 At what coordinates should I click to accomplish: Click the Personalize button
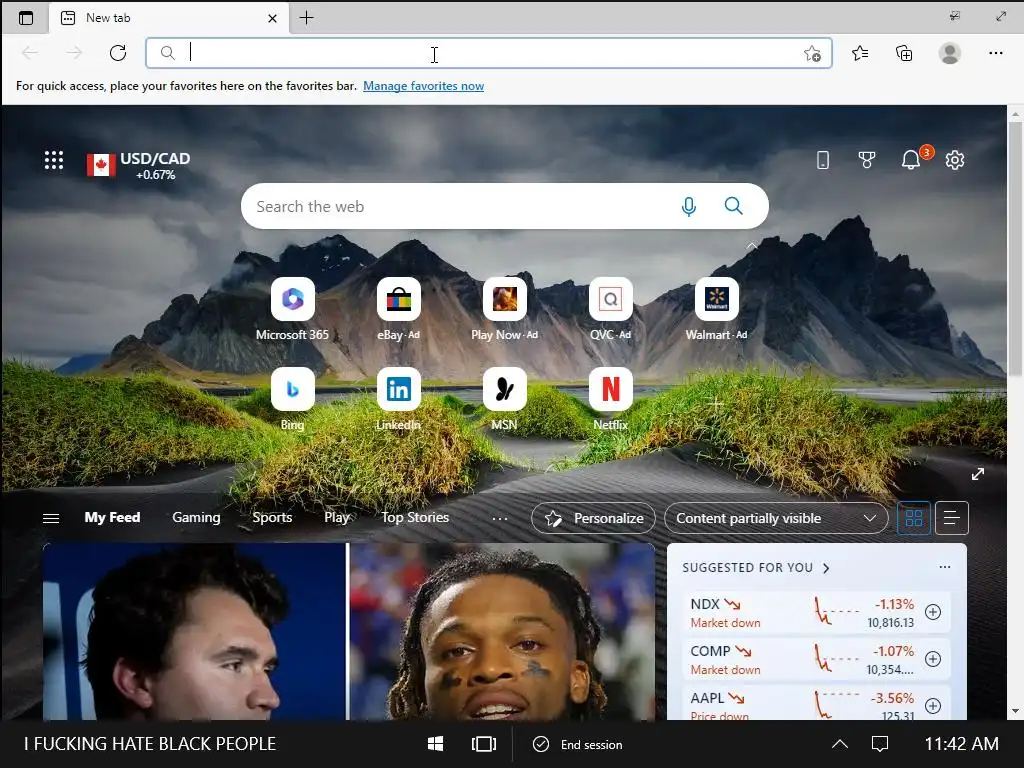tap(593, 519)
